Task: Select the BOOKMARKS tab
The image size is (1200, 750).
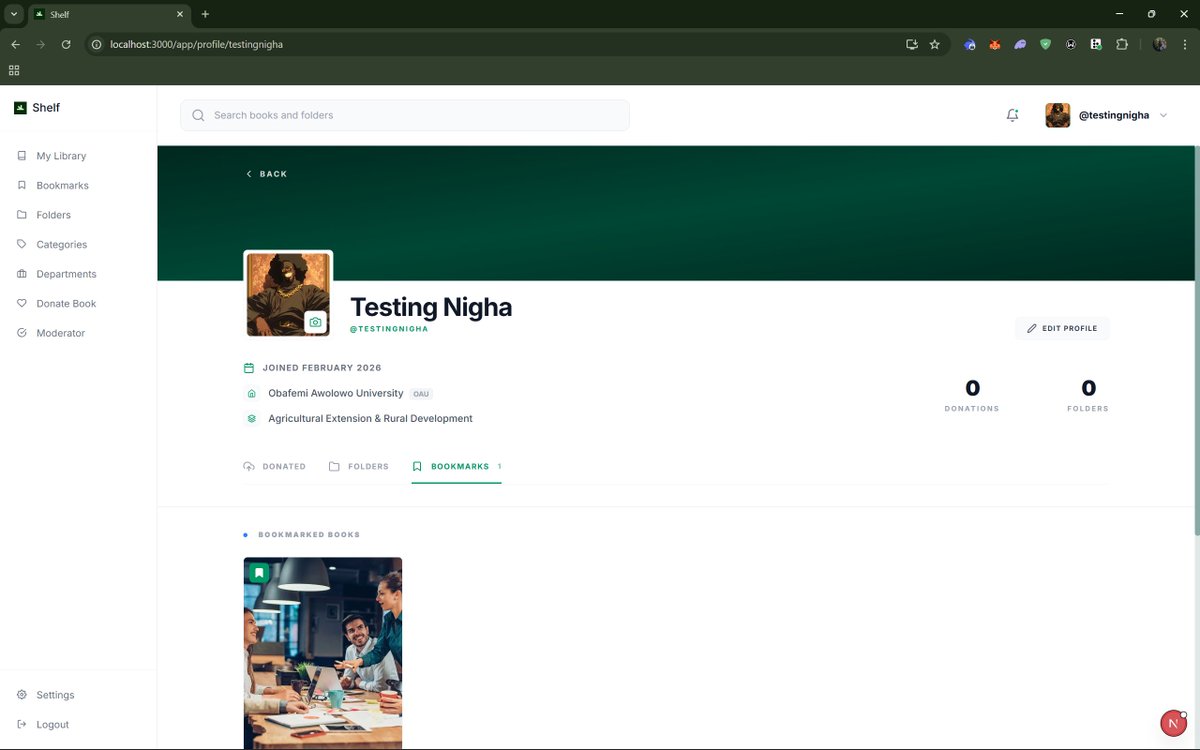Action: 456,467
